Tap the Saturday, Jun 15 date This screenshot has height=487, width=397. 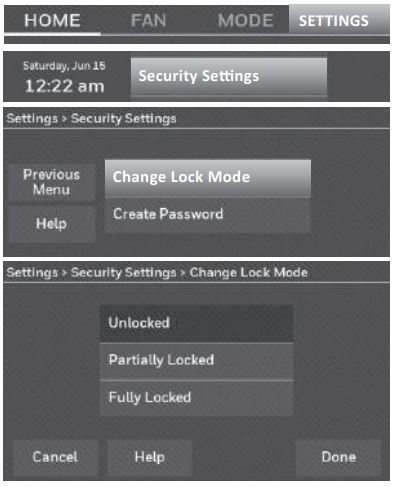coord(64,66)
